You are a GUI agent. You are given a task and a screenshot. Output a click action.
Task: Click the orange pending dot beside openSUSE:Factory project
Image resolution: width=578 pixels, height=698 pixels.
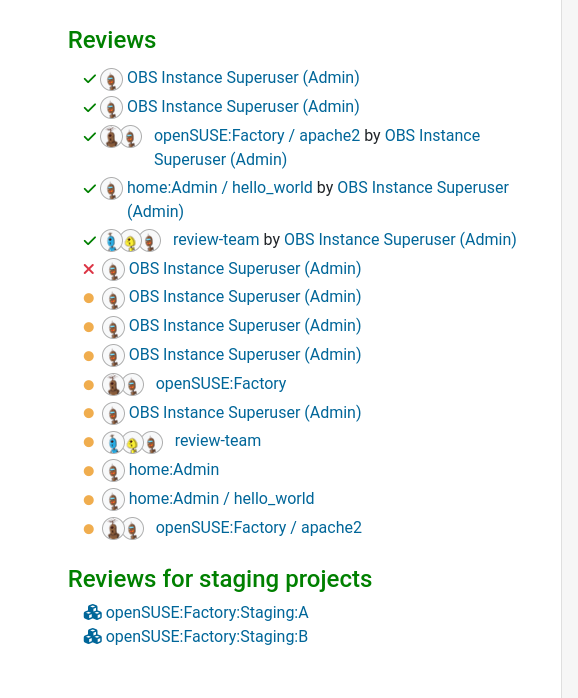pos(89,385)
